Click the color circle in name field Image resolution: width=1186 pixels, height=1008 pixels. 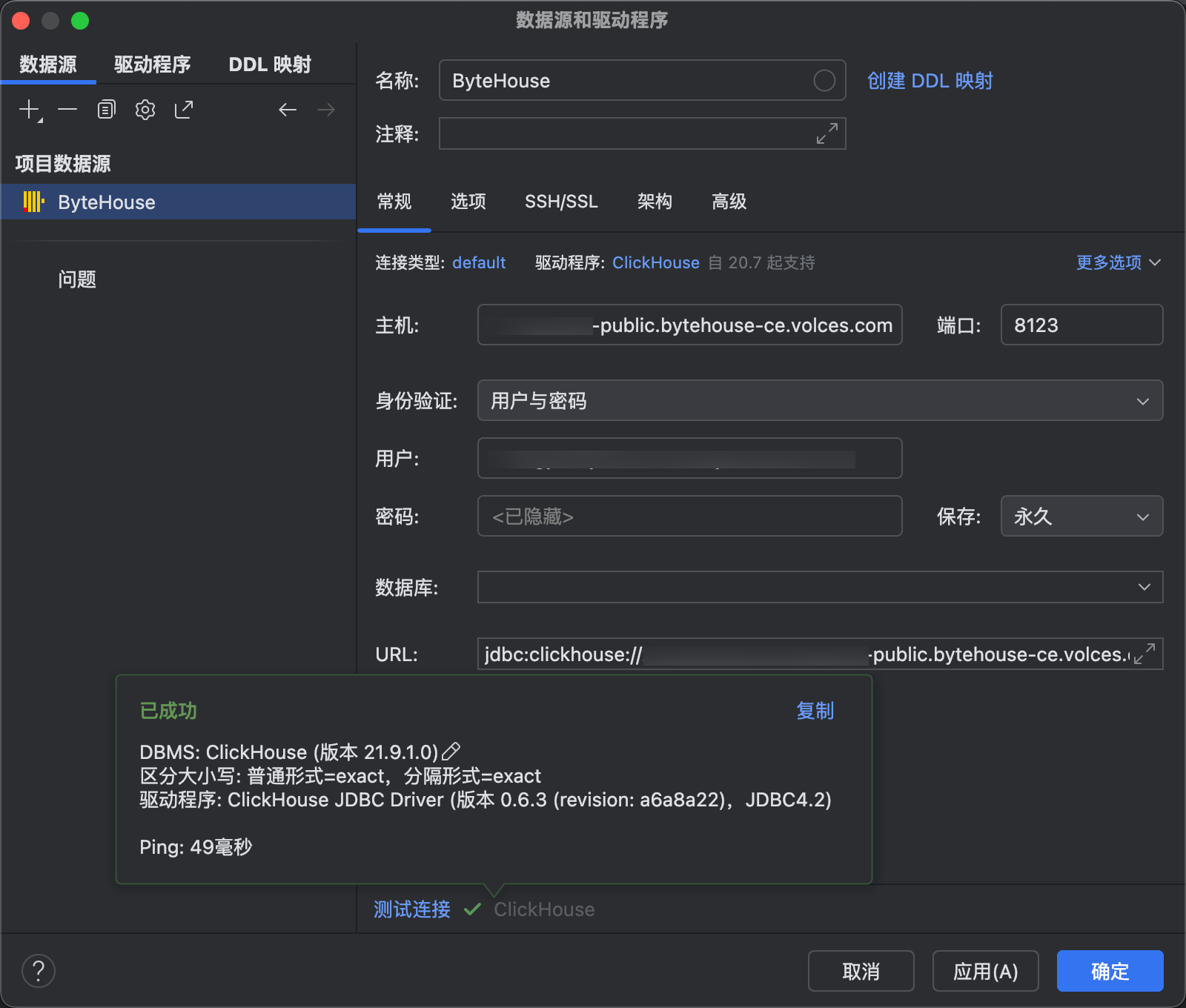click(x=824, y=81)
